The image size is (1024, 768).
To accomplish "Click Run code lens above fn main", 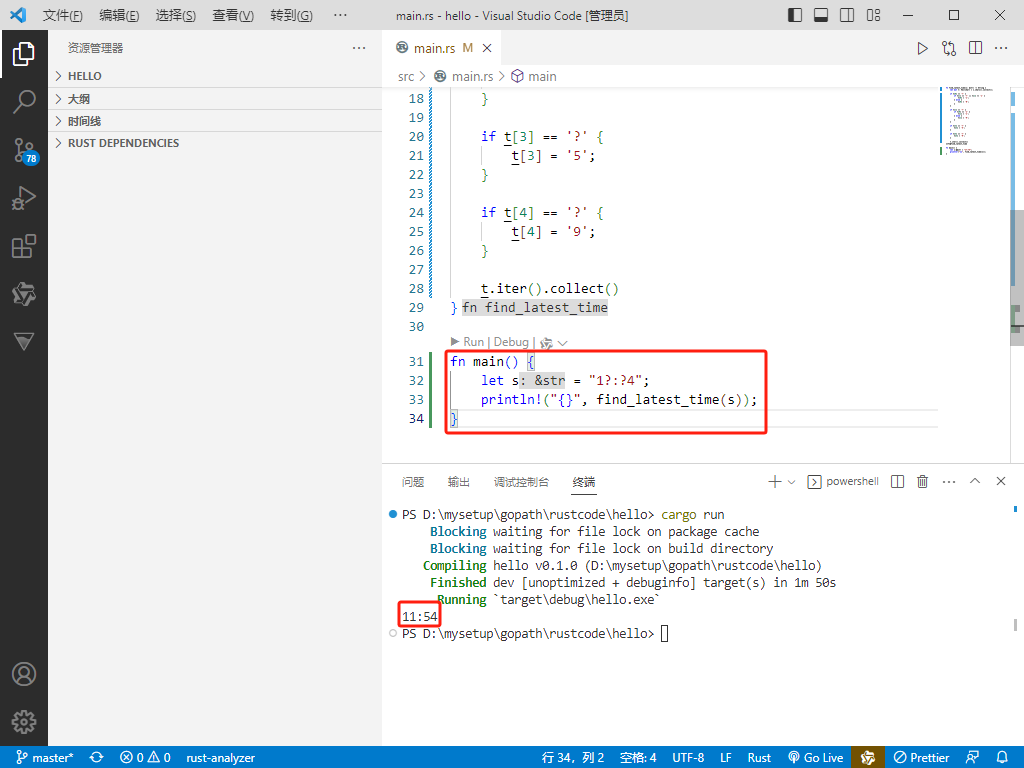I will (x=473, y=342).
